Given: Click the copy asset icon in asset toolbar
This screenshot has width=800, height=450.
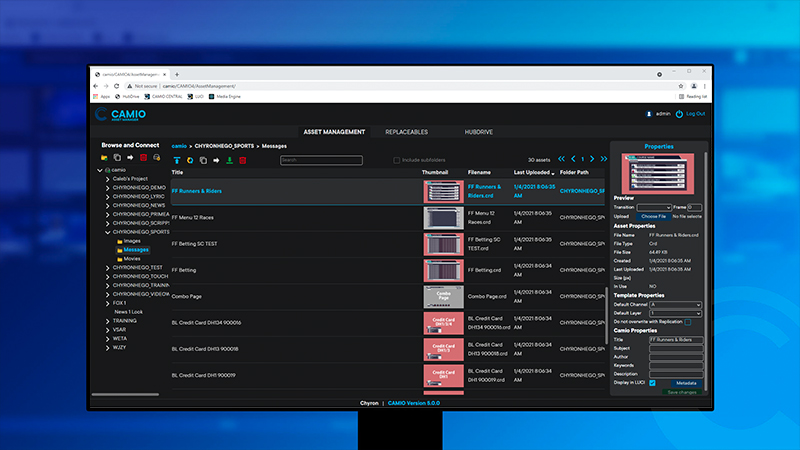Looking at the screenshot, I should click(x=203, y=160).
